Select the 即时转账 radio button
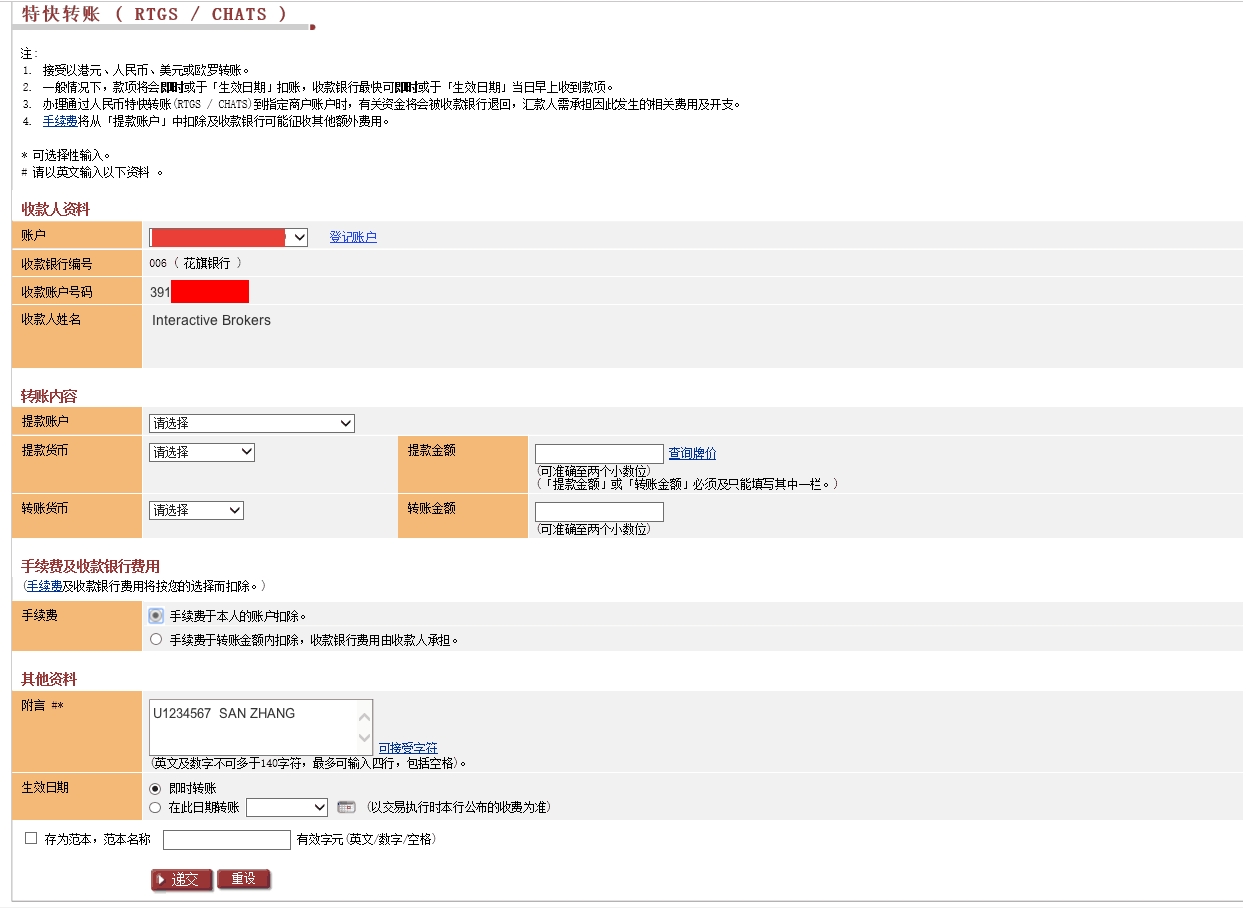This screenshot has height=908, width=1243. (155, 788)
